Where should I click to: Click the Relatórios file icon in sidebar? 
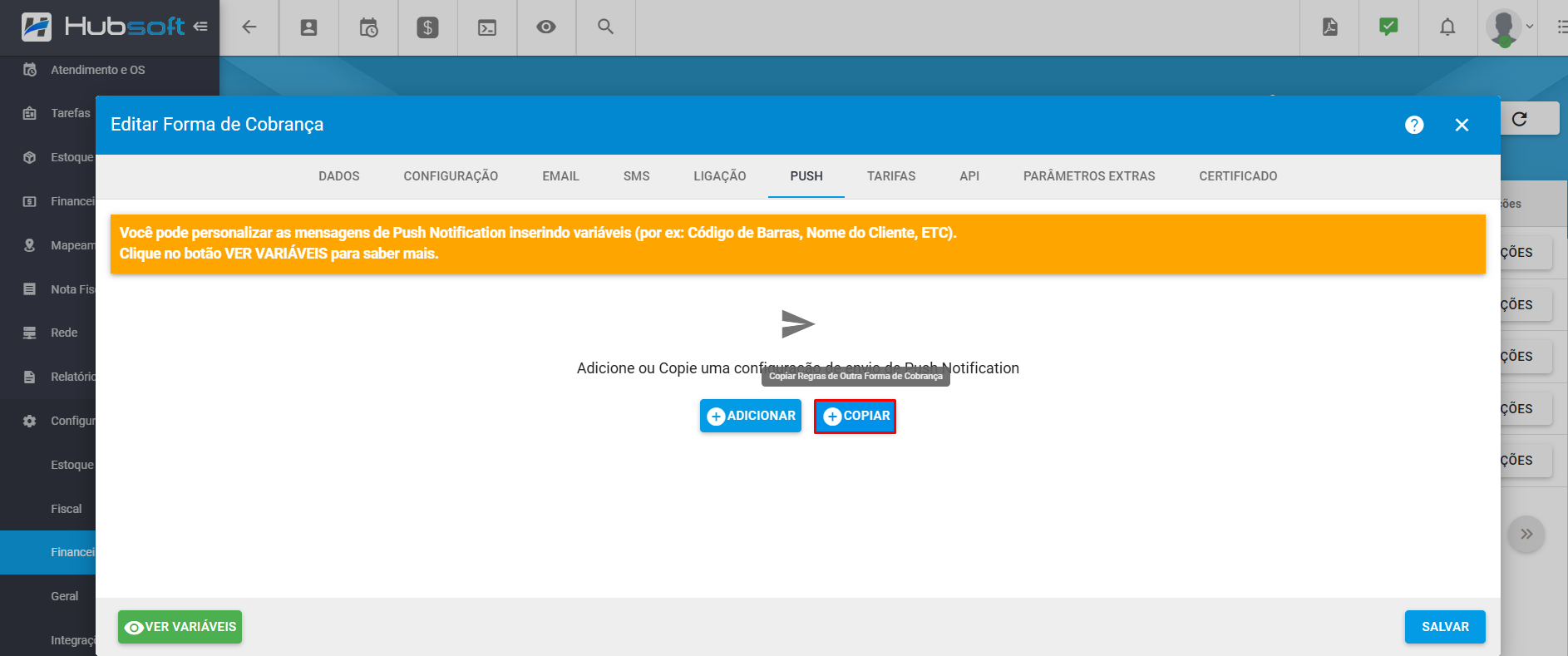pos(30,377)
